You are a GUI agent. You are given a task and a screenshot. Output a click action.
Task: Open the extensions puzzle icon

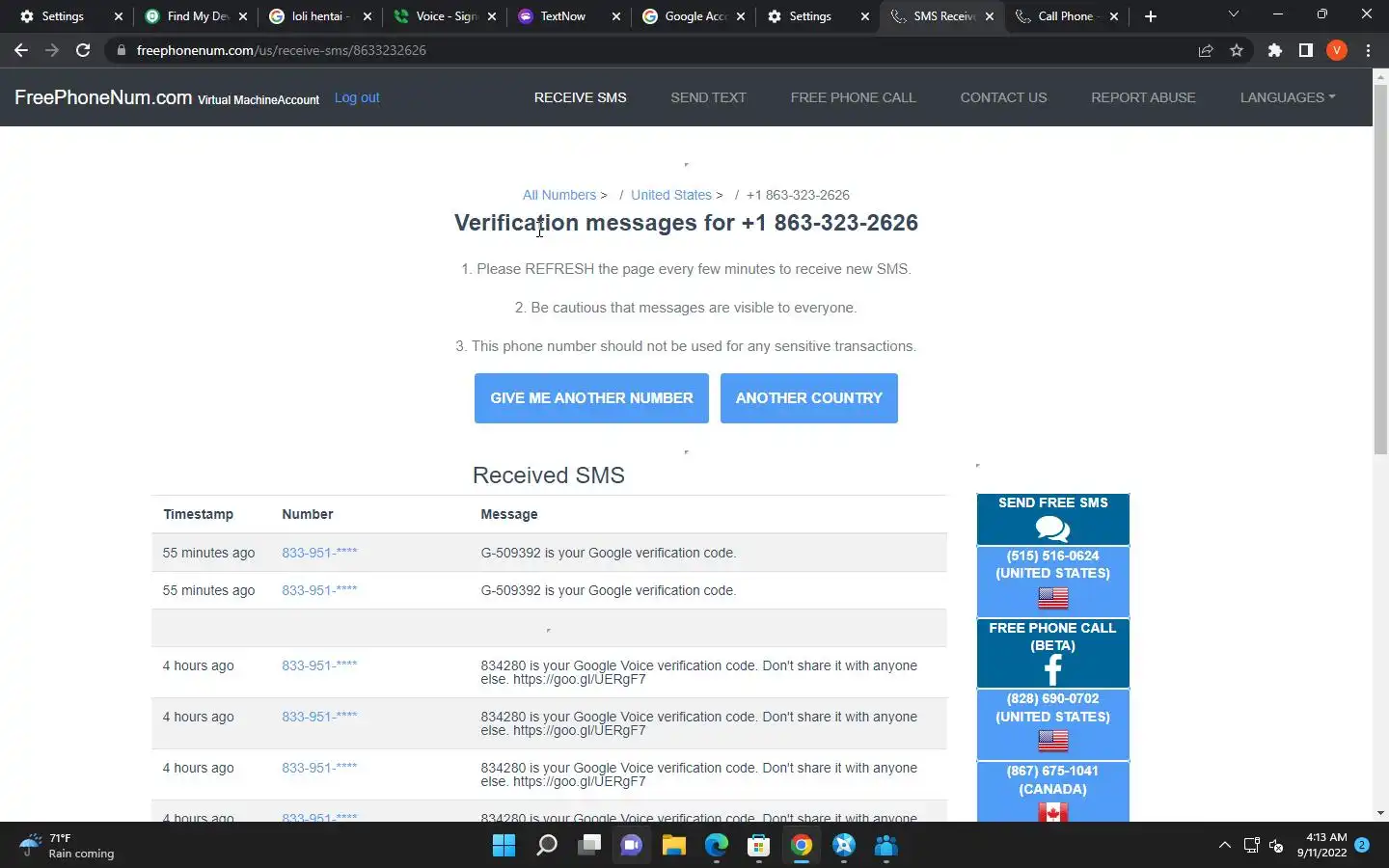point(1275,50)
